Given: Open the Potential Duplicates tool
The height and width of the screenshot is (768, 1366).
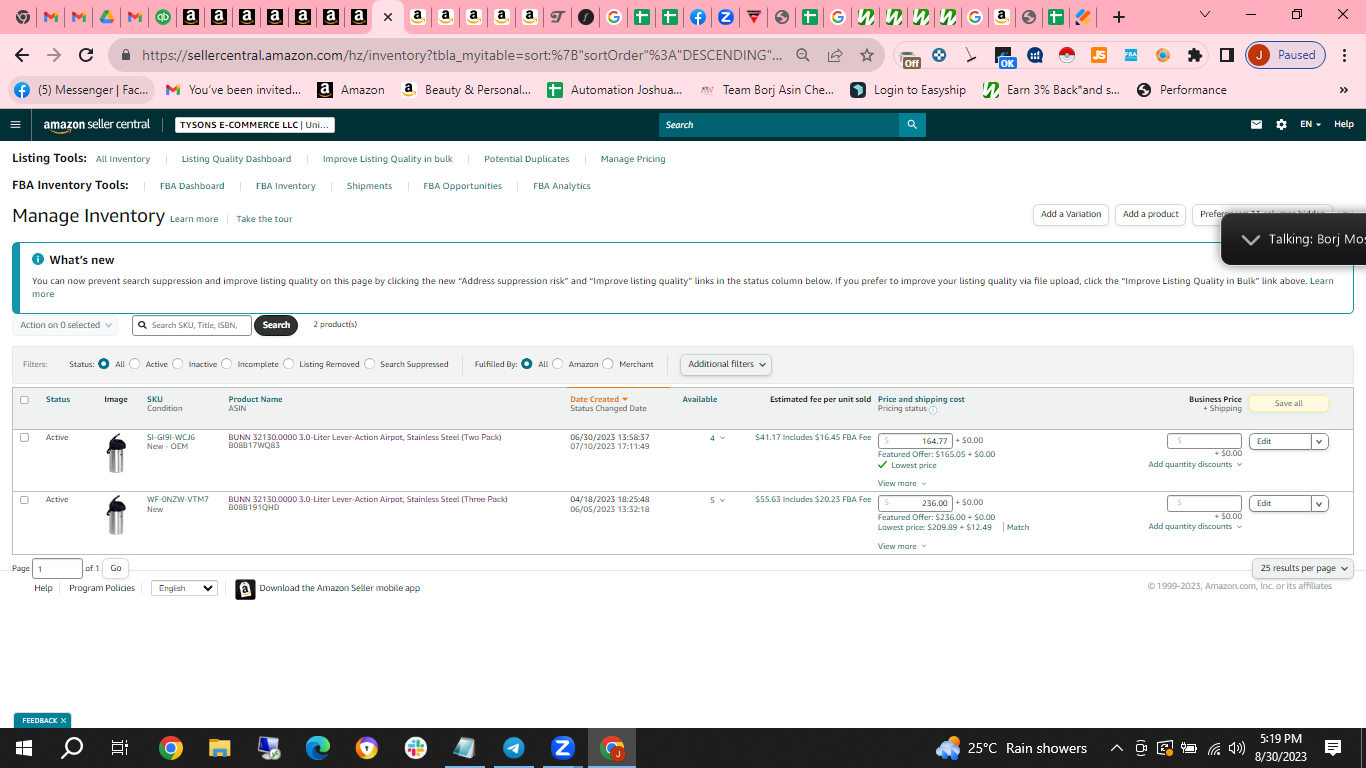Looking at the screenshot, I should pos(527,159).
